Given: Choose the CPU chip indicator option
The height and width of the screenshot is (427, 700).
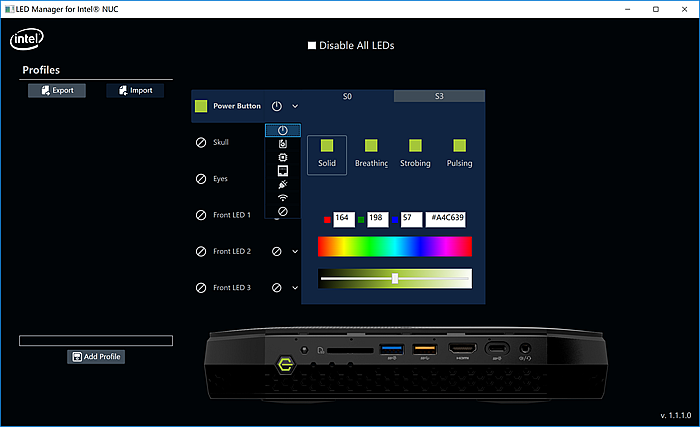Looking at the screenshot, I should (x=283, y=157).
